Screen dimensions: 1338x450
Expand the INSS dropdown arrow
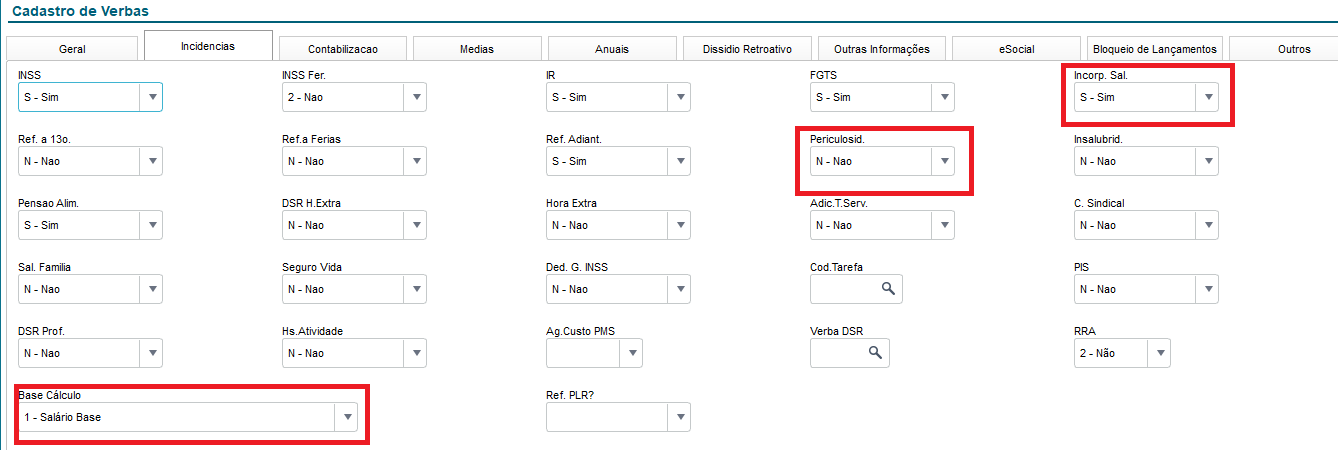[152, 97]
